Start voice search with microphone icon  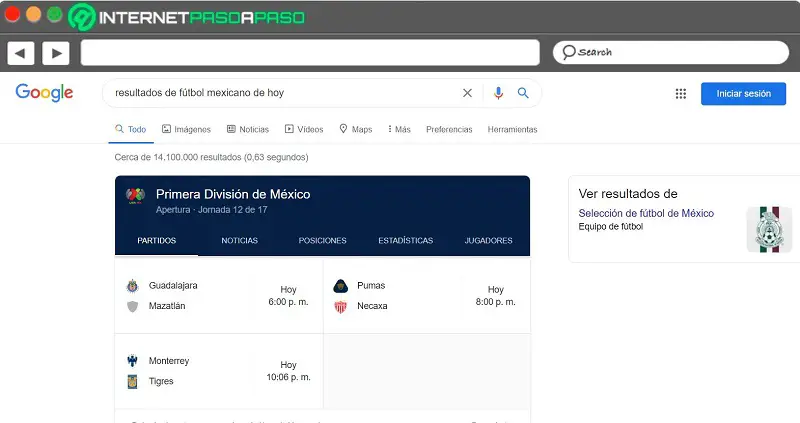pos(498,93)
